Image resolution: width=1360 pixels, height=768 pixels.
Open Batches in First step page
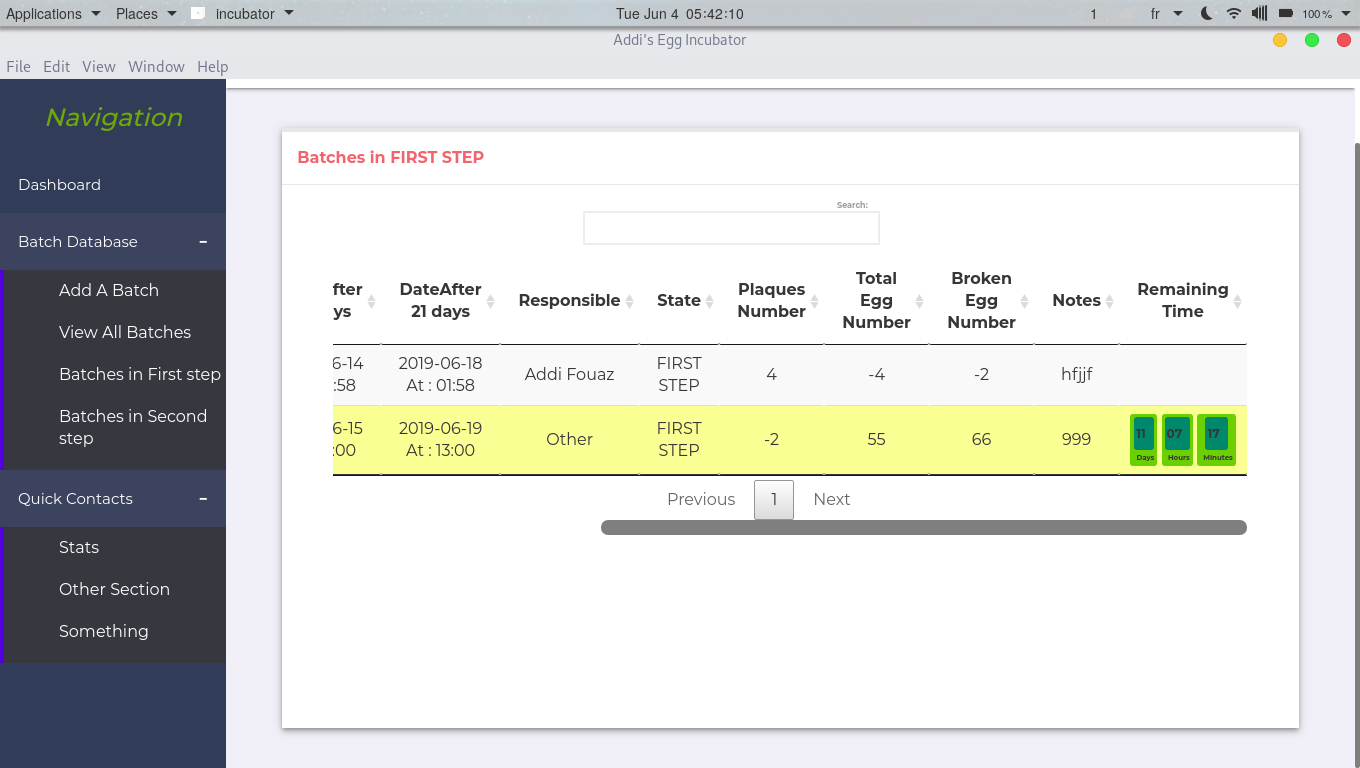[140, 374]
